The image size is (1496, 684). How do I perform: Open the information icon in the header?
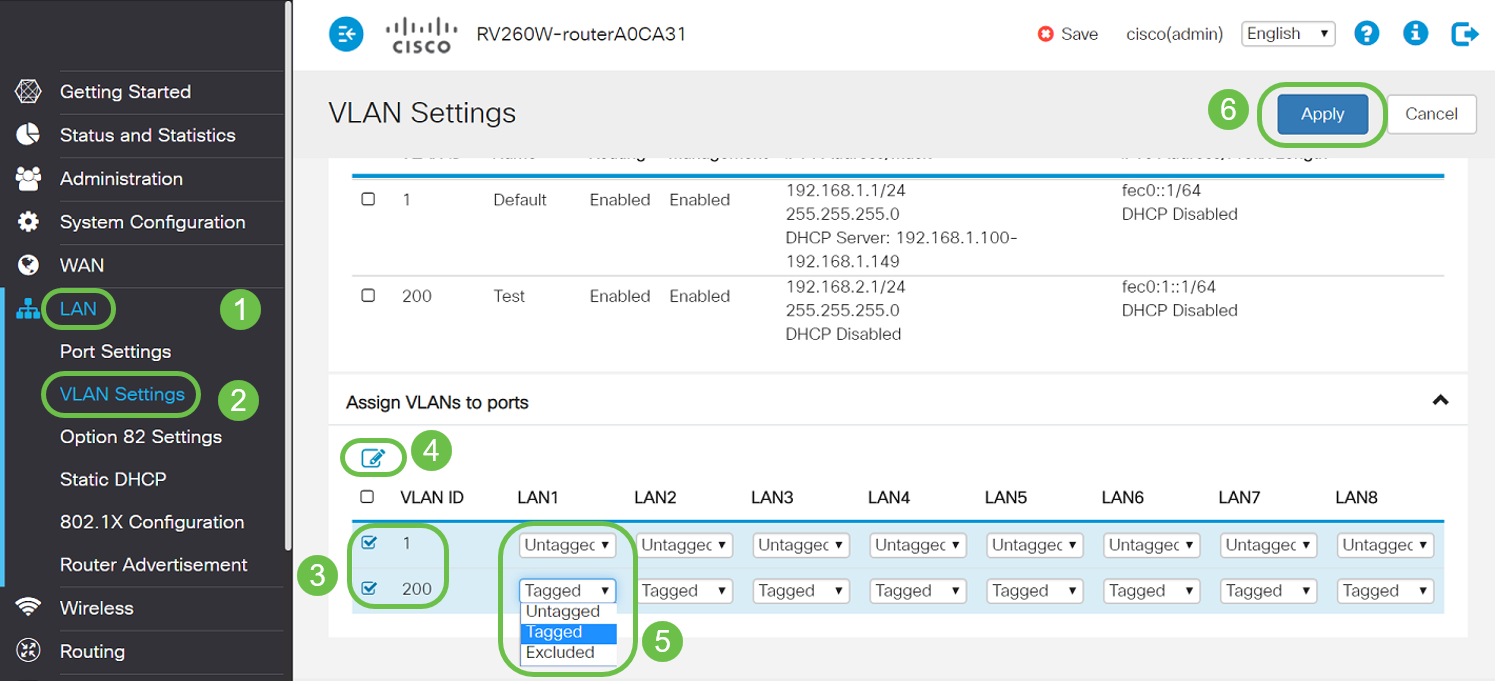pos(1415,33)
